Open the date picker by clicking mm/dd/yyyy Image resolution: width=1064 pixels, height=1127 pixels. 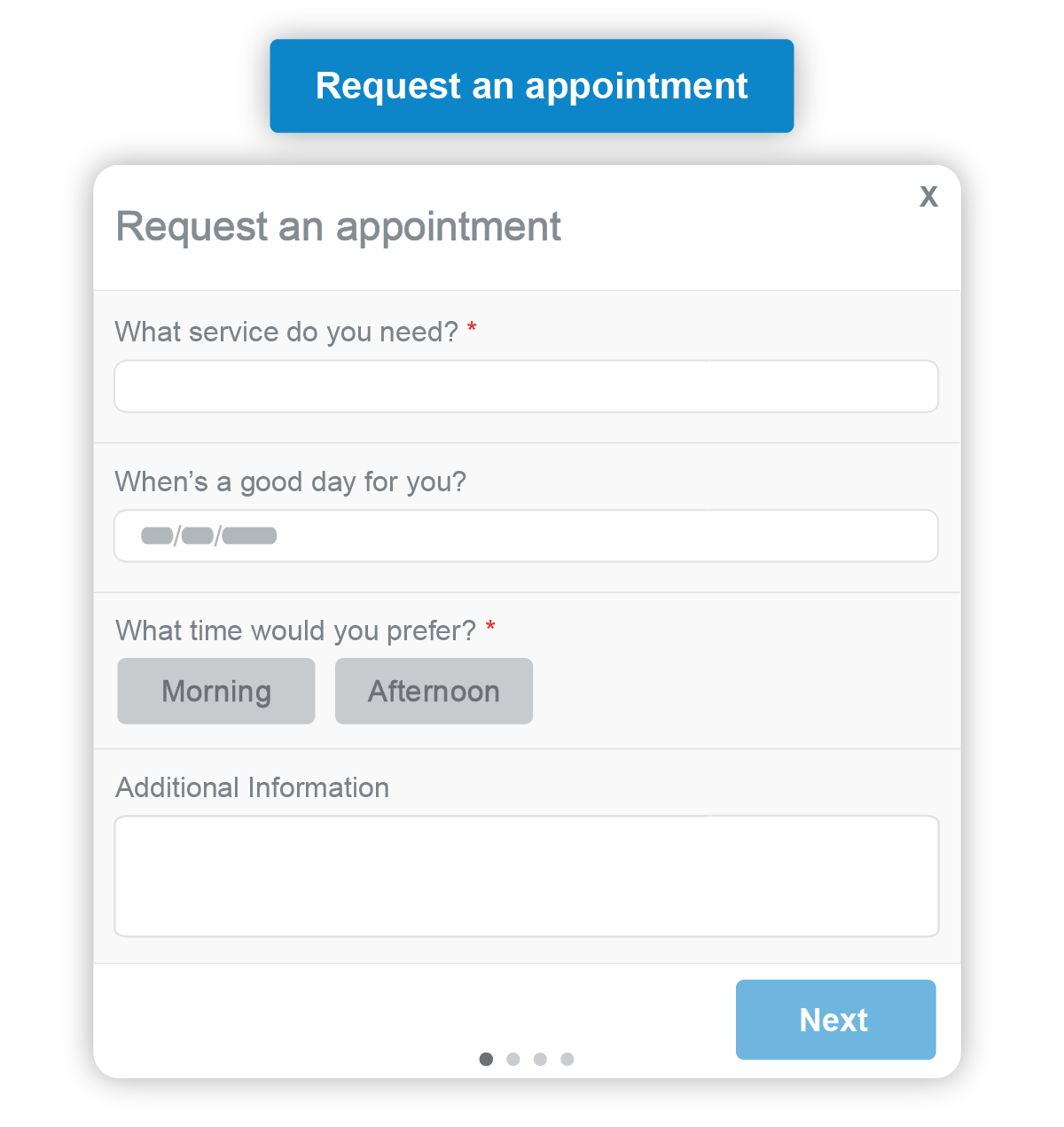pos(208,536)
